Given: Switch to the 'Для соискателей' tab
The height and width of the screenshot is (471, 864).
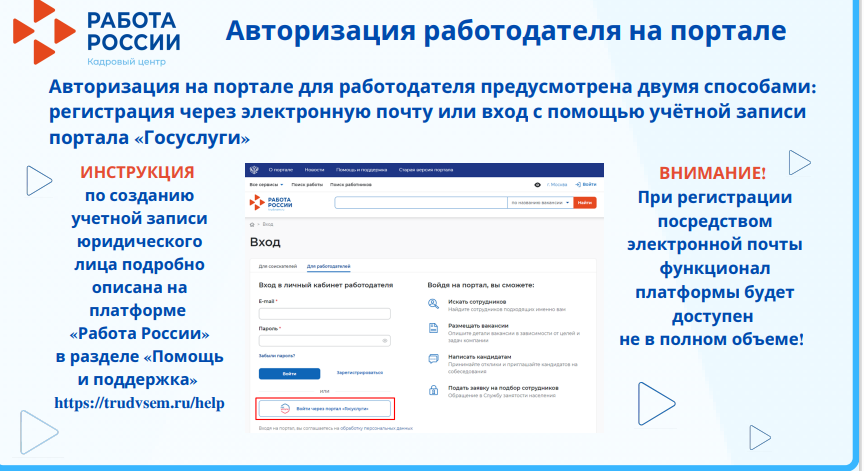Looking at the screenshot, I should click(x=278, y=267).
